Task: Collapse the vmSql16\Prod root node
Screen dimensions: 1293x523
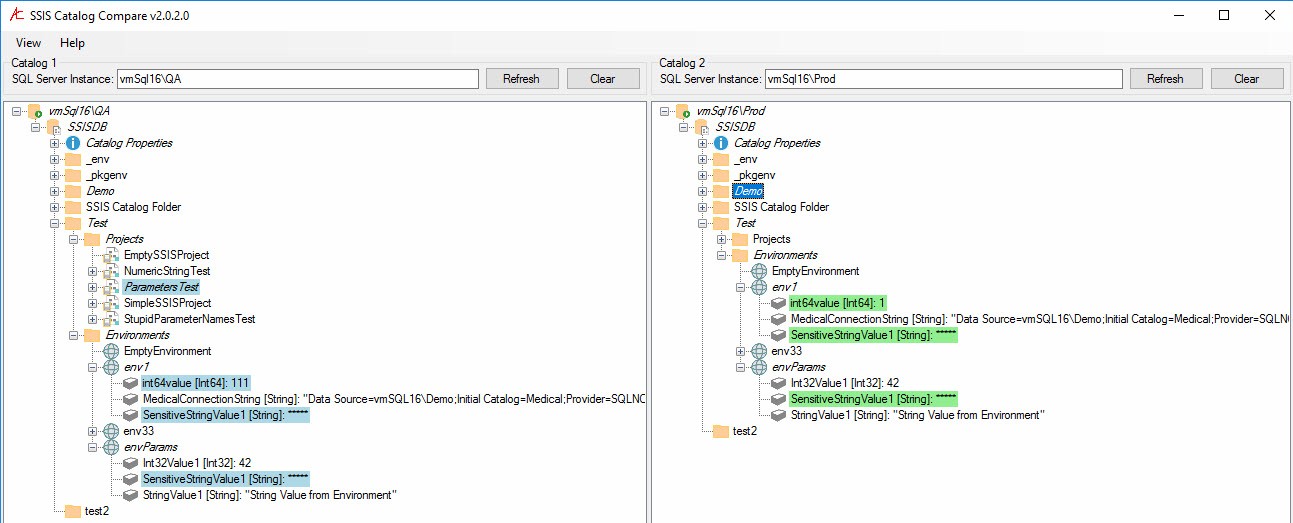Action: tap(665, 111)
